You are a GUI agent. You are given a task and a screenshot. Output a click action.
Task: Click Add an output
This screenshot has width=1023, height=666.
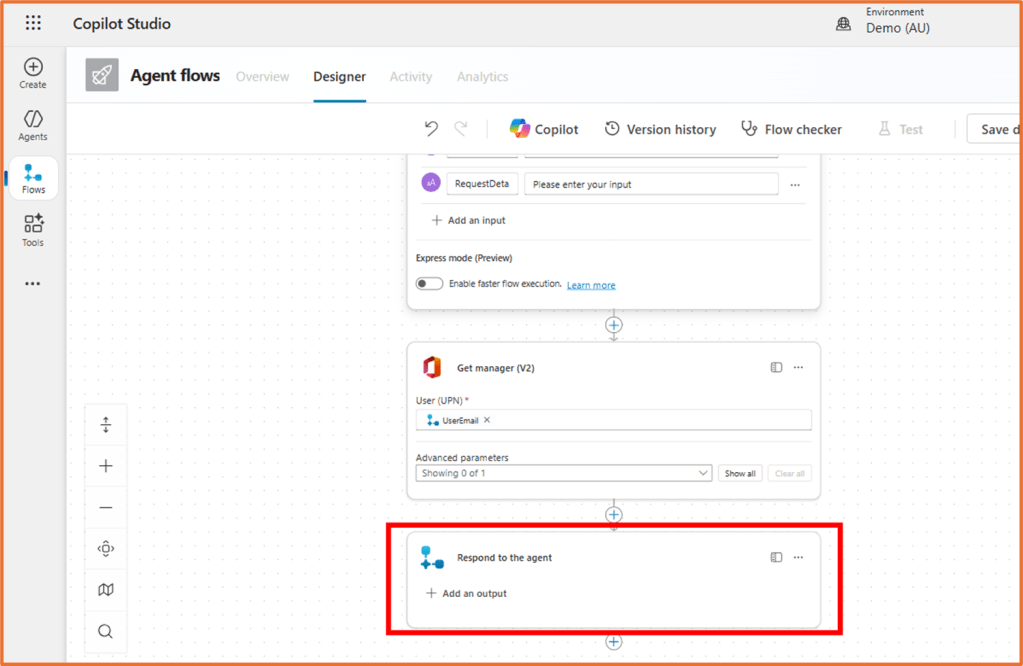tap(467, 593)
